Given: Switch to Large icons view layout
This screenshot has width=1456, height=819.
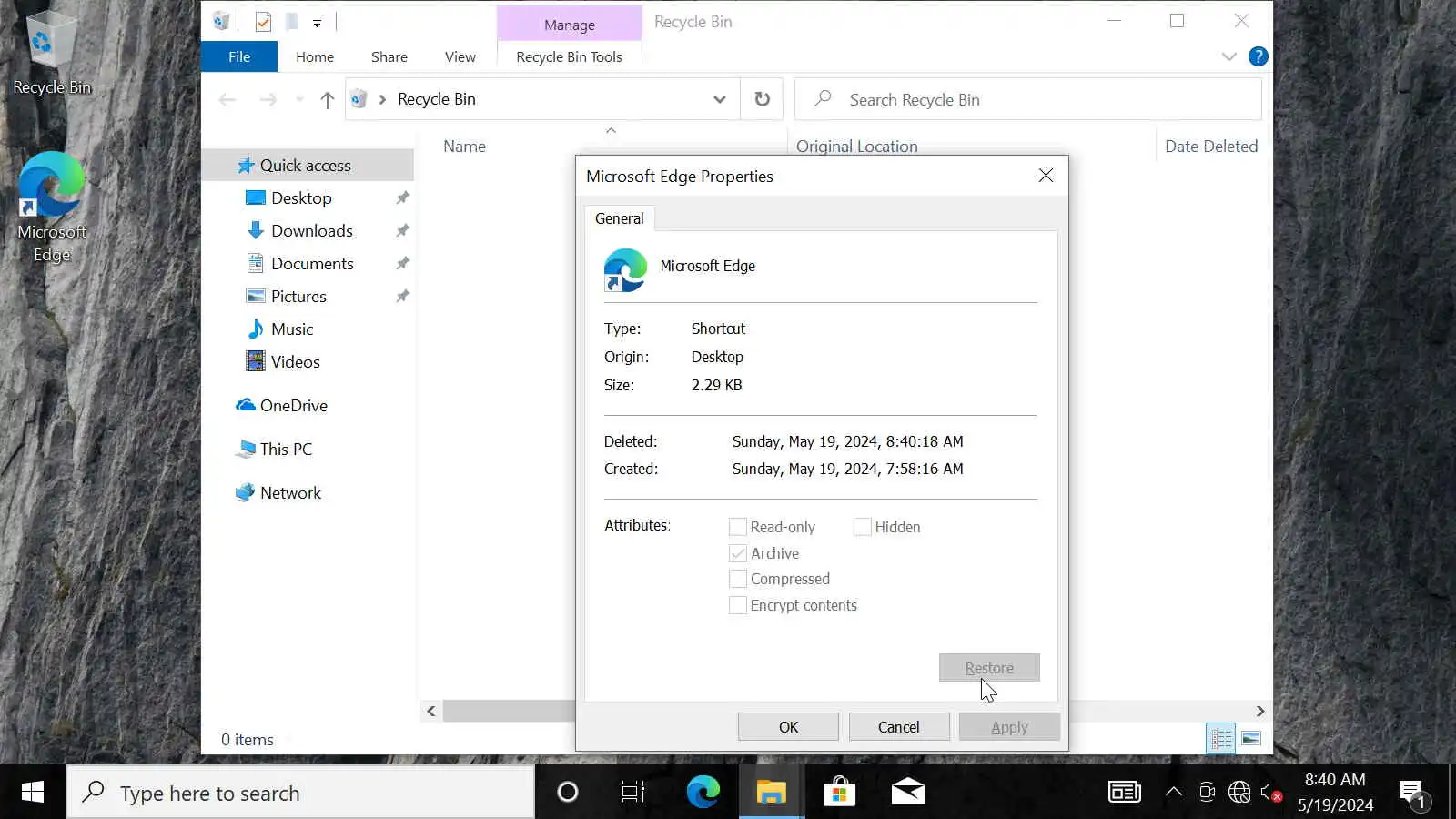Looking at the screenshot, I should point(1252,739).
